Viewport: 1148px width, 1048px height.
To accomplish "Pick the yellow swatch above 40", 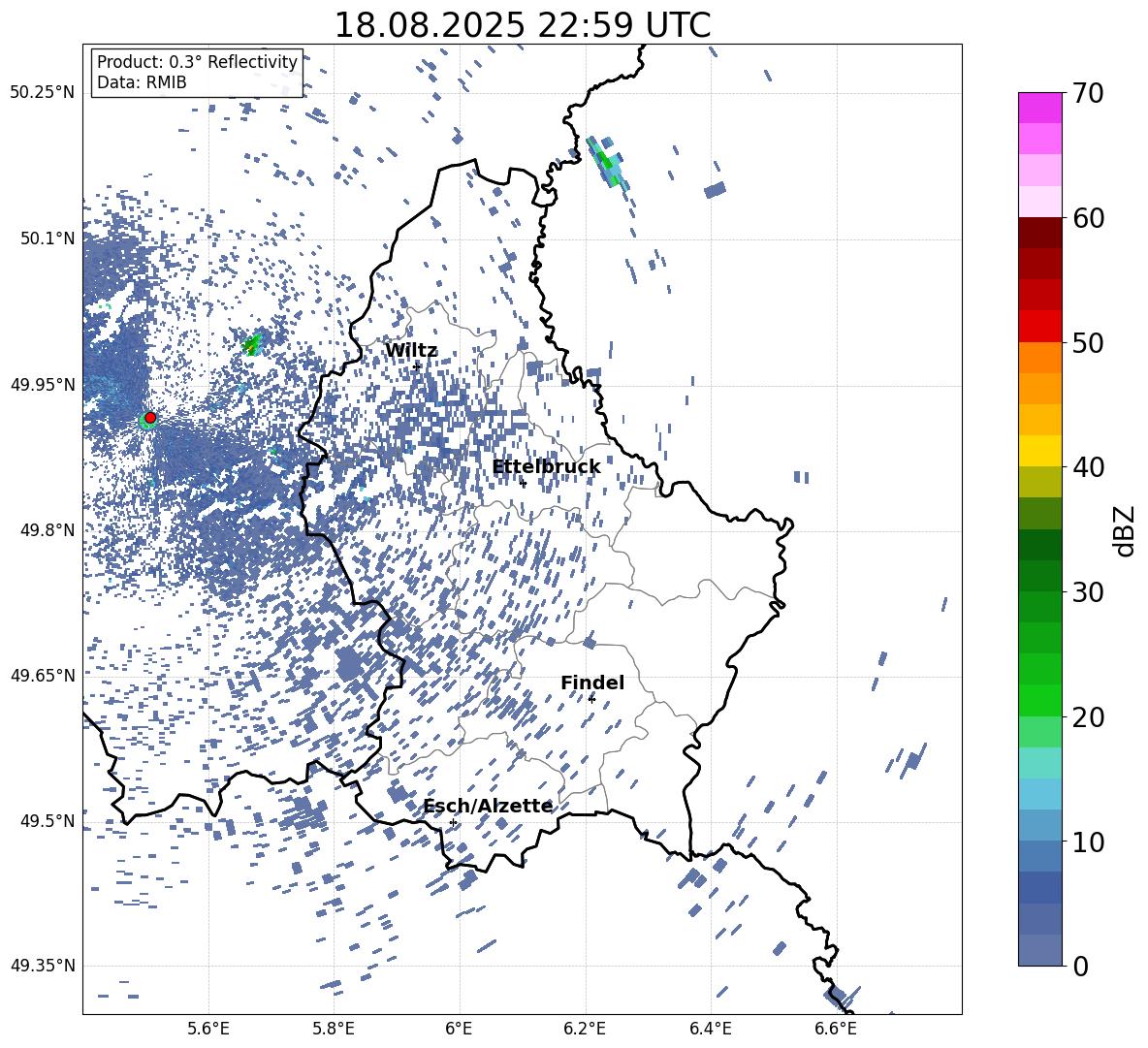I will click(x=1039, y=451).
